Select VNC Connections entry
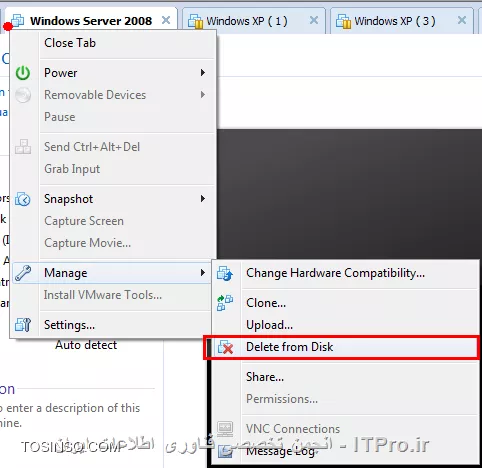This screenshot has width=482, height=468. pyautogui.click(x=345, y=429)
